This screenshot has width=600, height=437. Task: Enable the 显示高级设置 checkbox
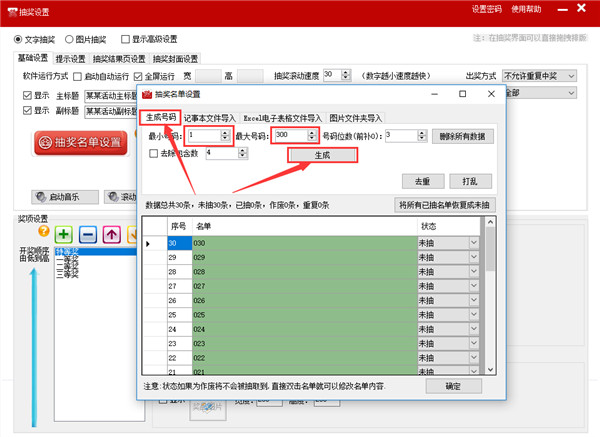(125, 39)
